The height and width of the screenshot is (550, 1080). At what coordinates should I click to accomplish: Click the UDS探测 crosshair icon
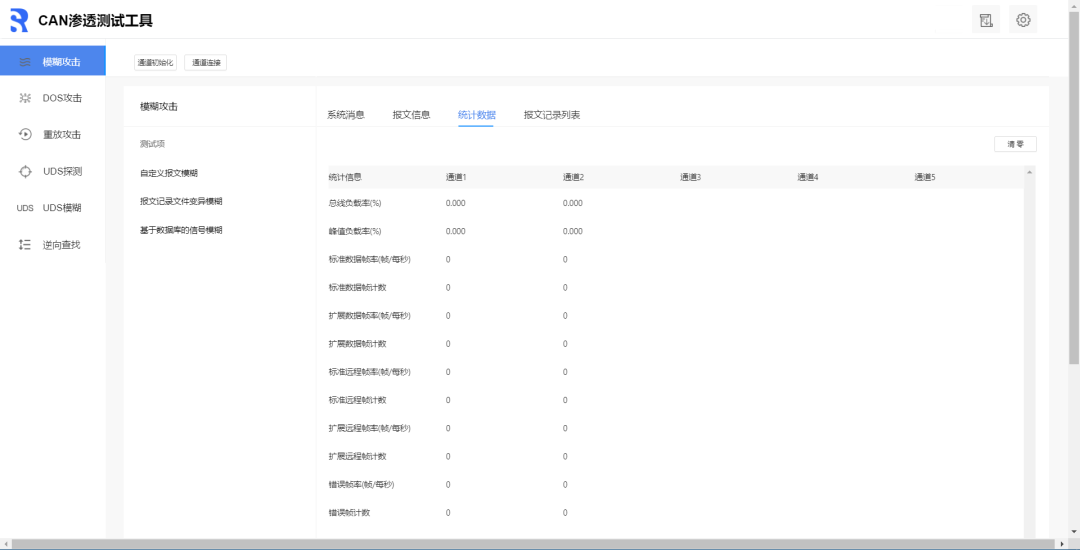25,171
